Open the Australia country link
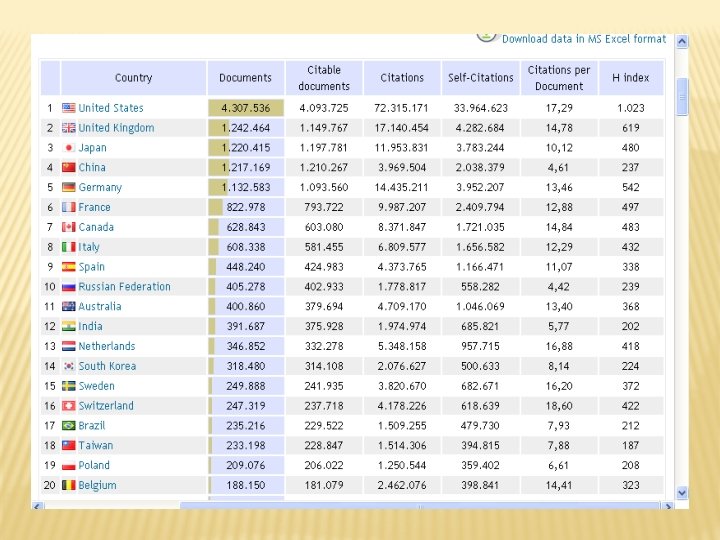 click(100, 306)
